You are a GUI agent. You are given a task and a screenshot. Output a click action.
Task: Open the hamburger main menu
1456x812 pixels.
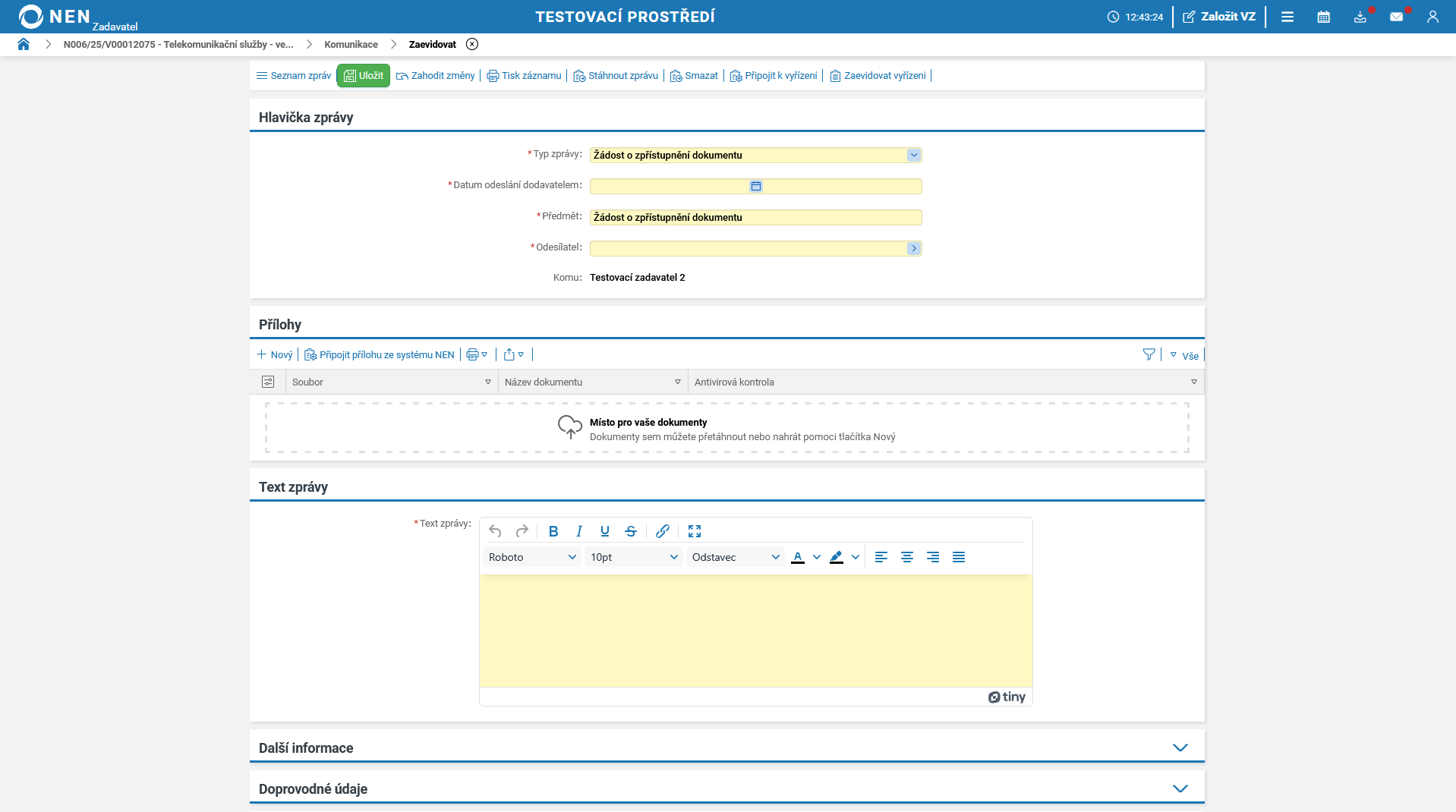(x=1287, y=17)
